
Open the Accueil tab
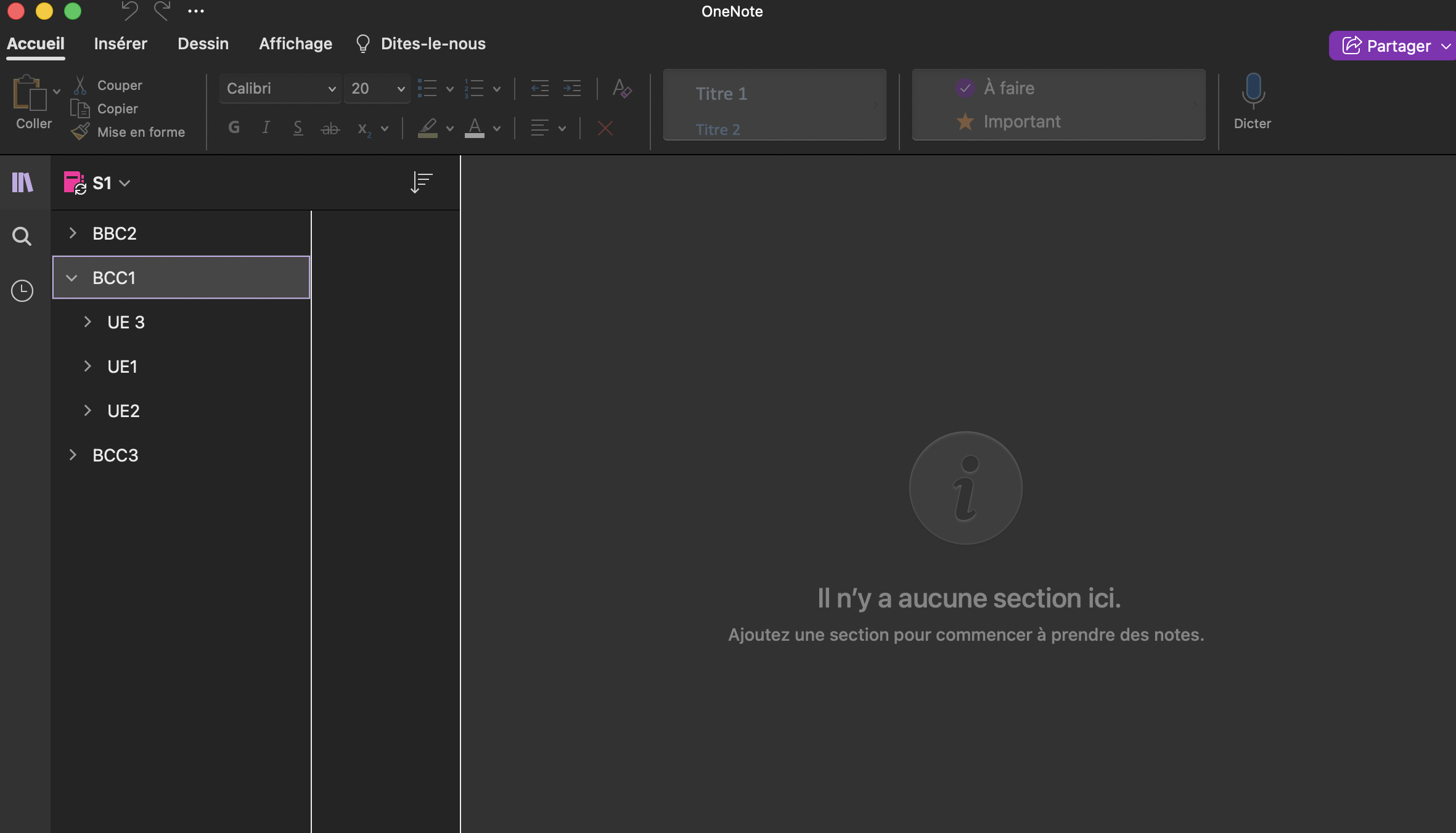click(x=36, y=44)
